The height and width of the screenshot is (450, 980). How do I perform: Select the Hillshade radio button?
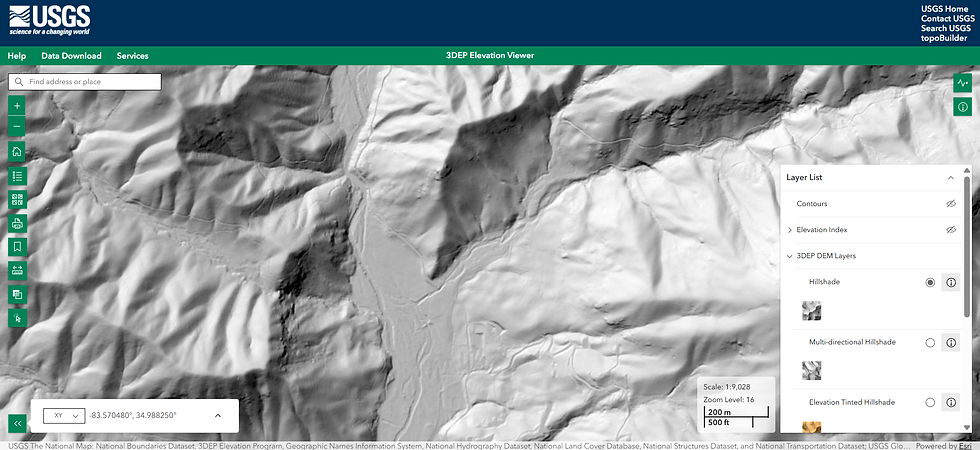pyautogui.click(x=930, y=282)
